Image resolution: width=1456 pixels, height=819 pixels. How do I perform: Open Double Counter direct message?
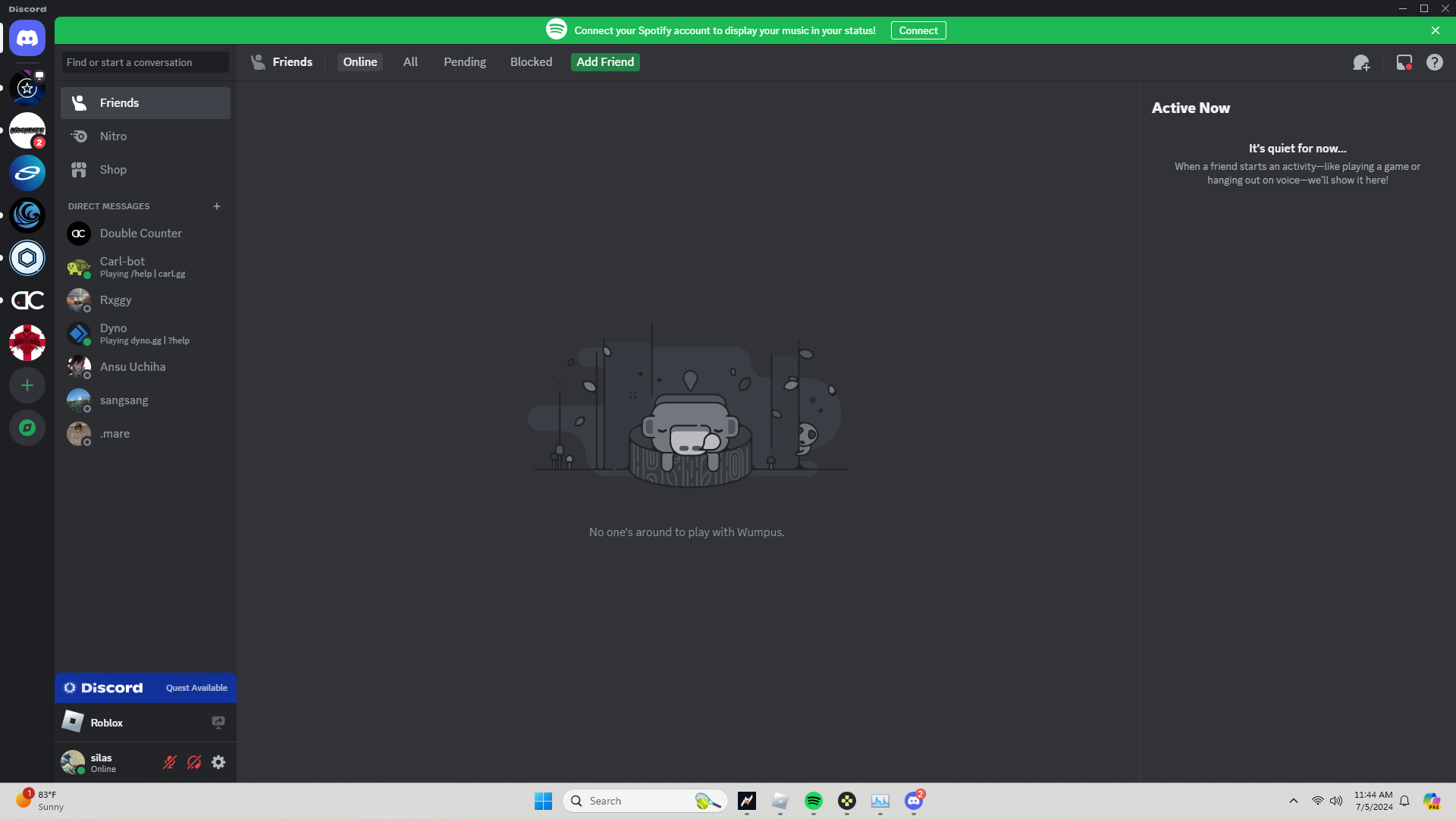pos(146,234)
